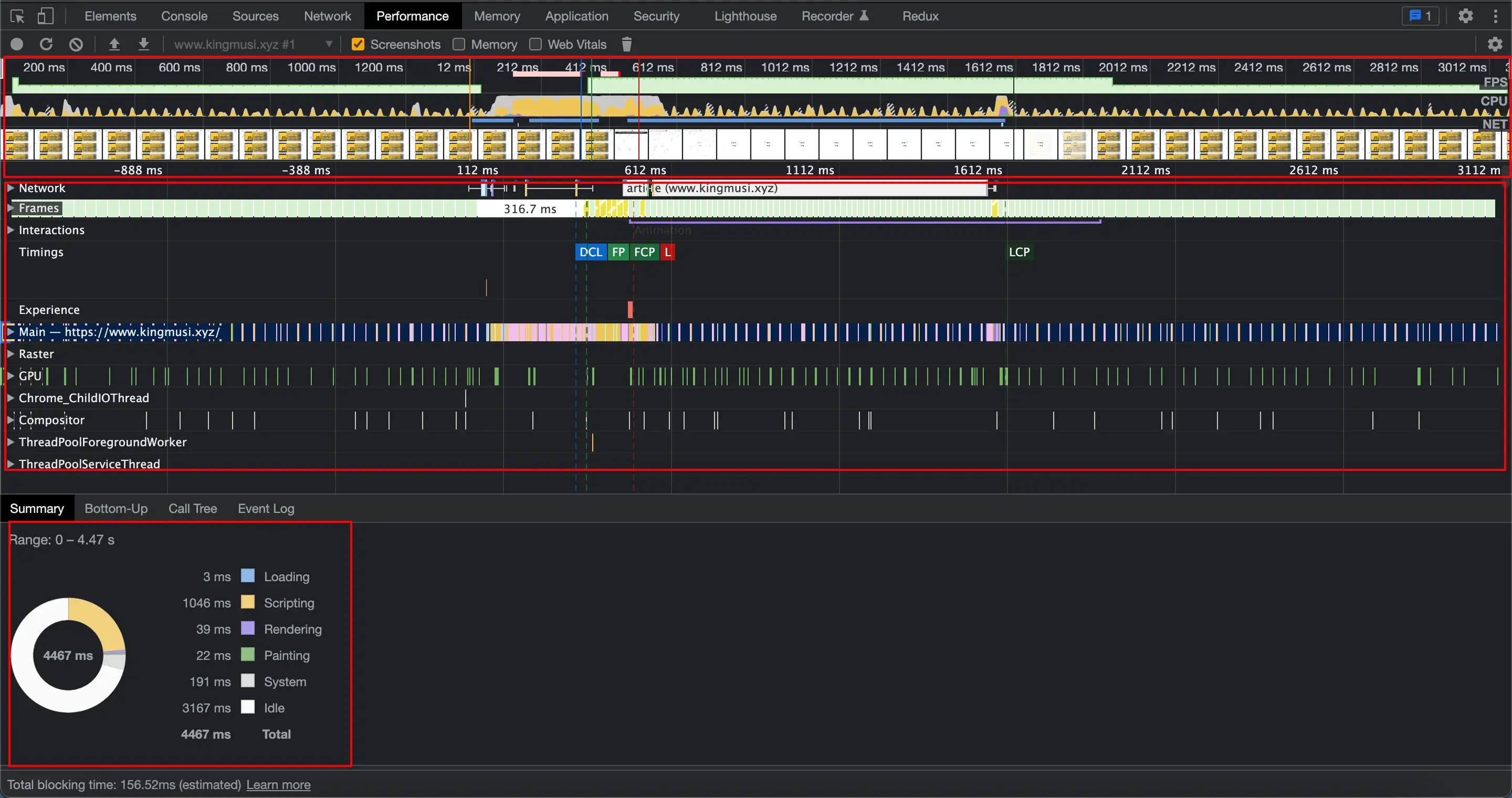Click the Scripting yellow color swatch

click(248, 602)
